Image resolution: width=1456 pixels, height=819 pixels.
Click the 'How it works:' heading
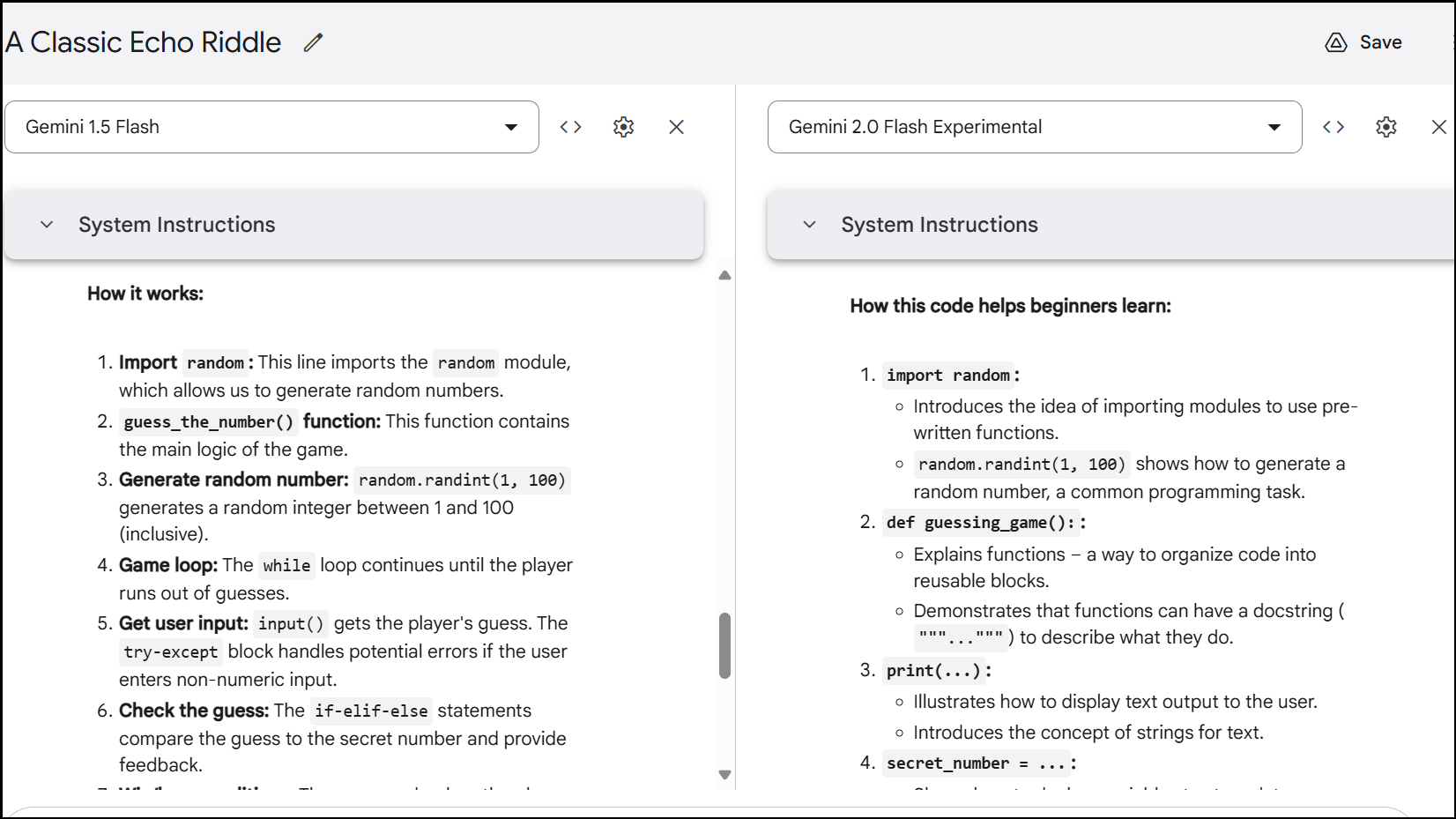pyautogui.click(x=145, y=294)
